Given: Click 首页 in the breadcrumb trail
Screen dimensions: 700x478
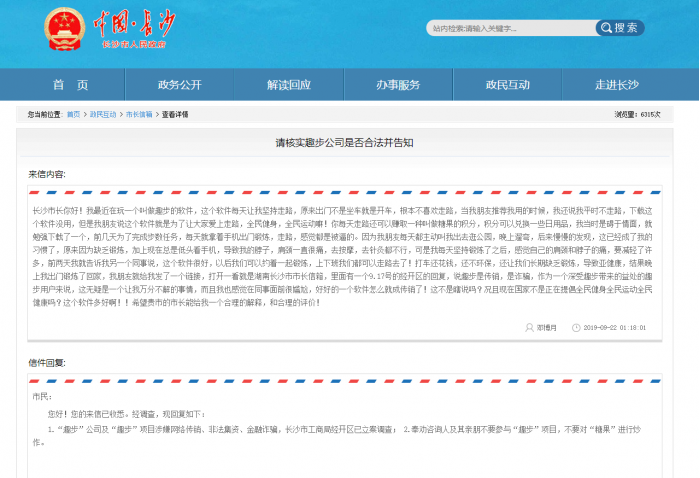Looking at the screenshot, I should coord(73,115).
